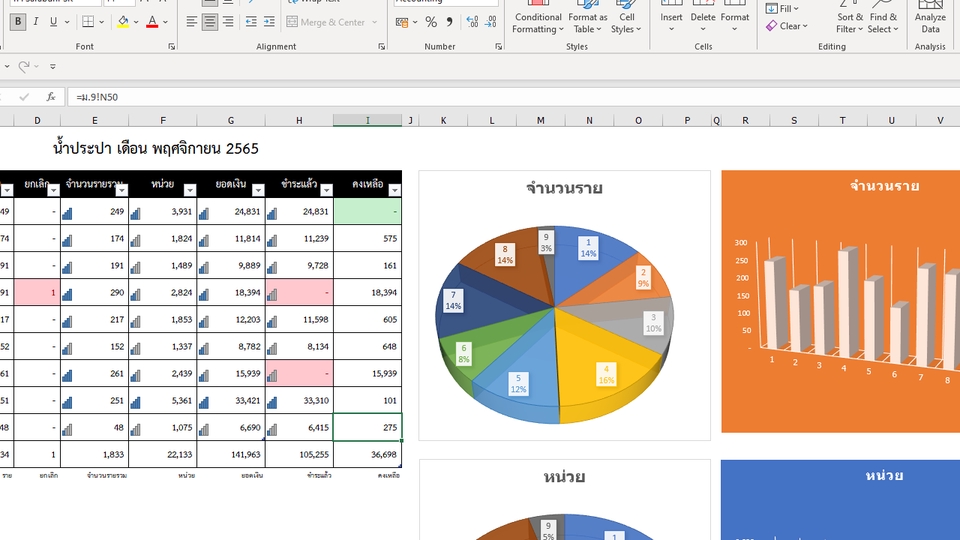Viewport: 960px width, 540px height.
Task: Select title น้ำประปา เดือน พฤศจิกายน 2565
Action: pyautogui.click(x=156, y=149)
